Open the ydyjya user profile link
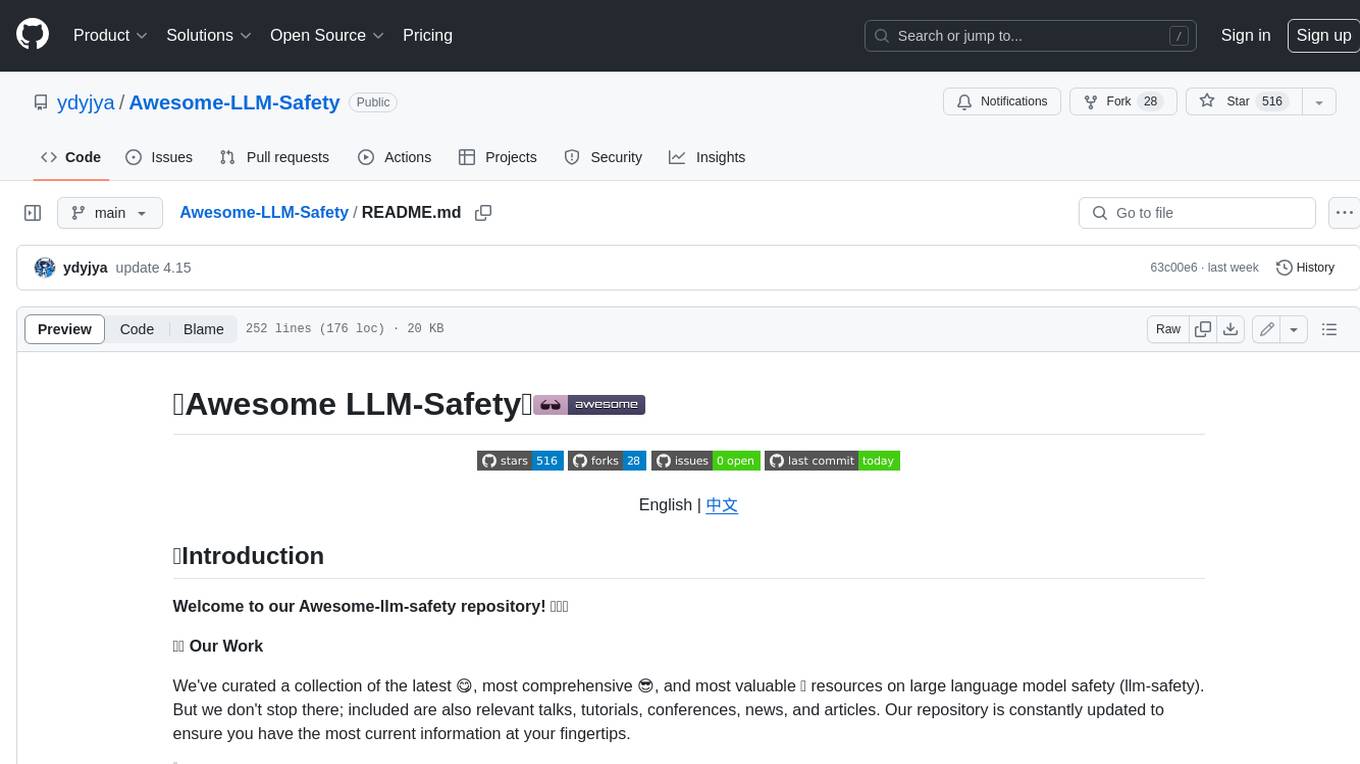1360x764 pixels. click(x=84, y=102)
